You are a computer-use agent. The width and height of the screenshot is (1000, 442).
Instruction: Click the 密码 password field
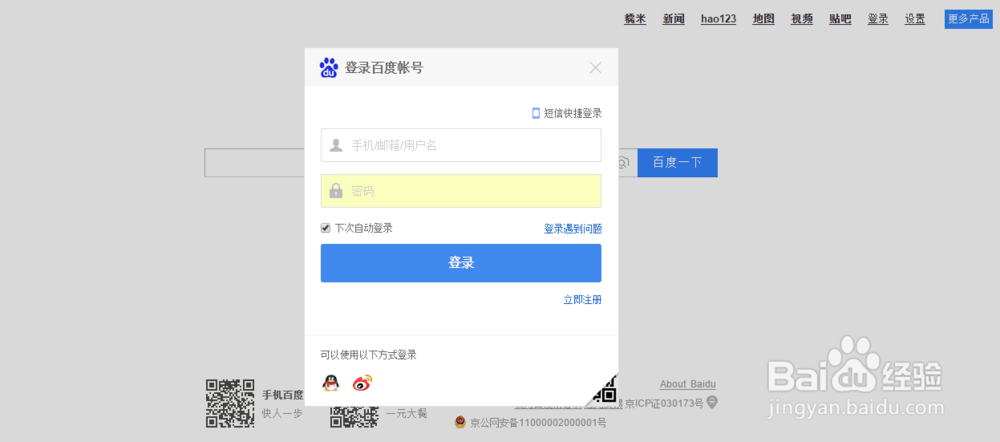point(461,191)
